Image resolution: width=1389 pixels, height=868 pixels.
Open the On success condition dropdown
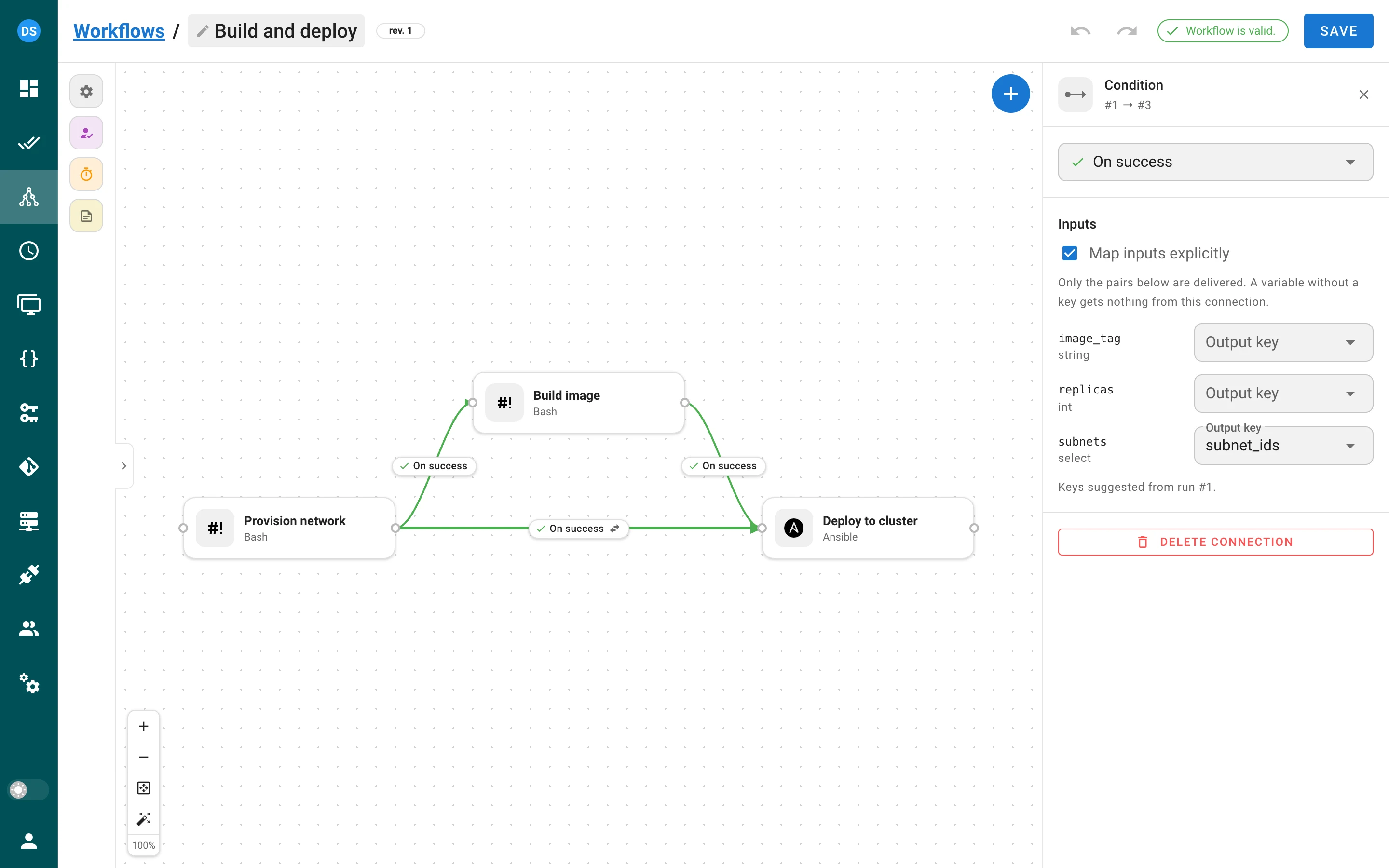click(x=1215, y=162)
